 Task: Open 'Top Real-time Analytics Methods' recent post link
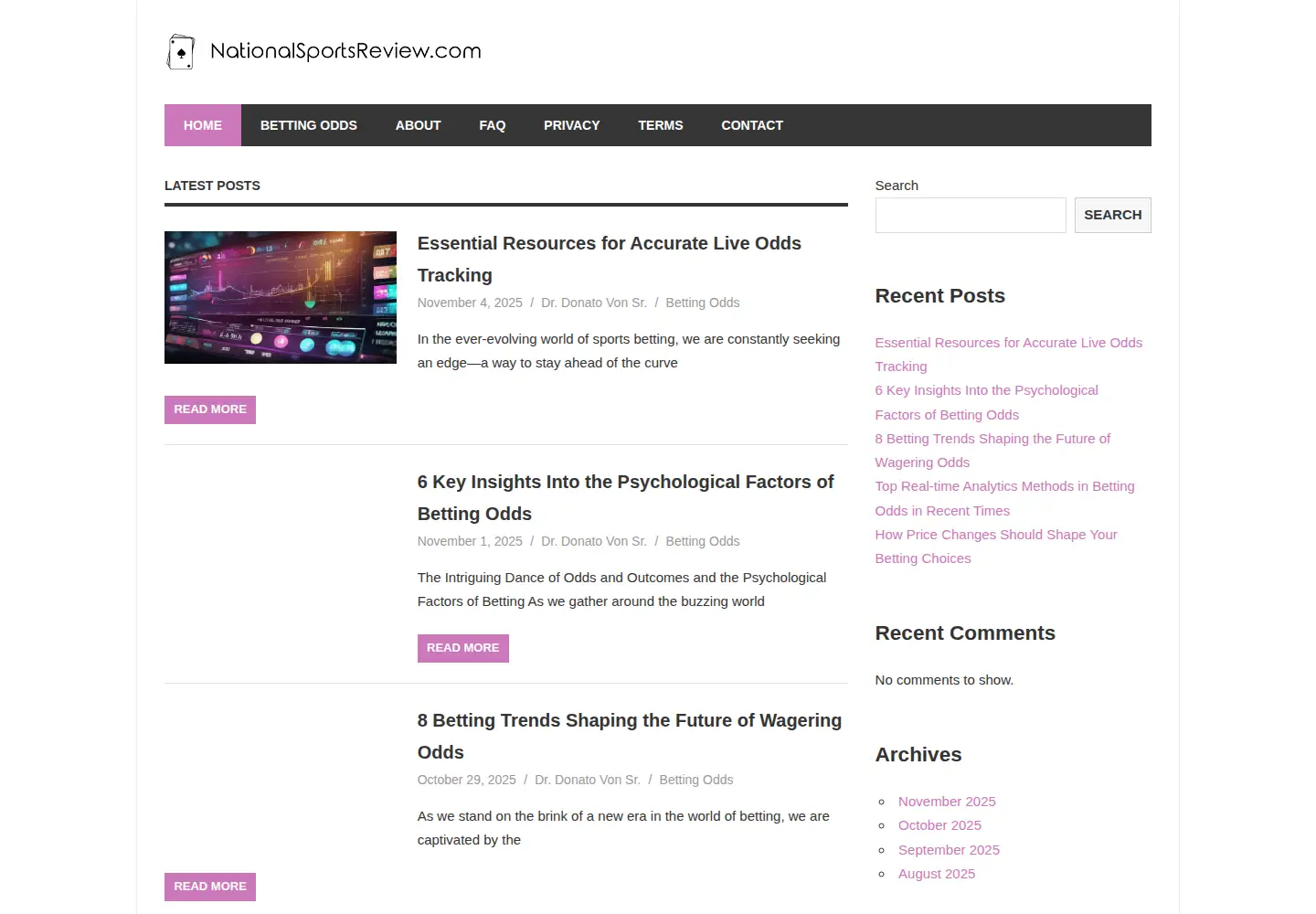(x=1005, y=498)
